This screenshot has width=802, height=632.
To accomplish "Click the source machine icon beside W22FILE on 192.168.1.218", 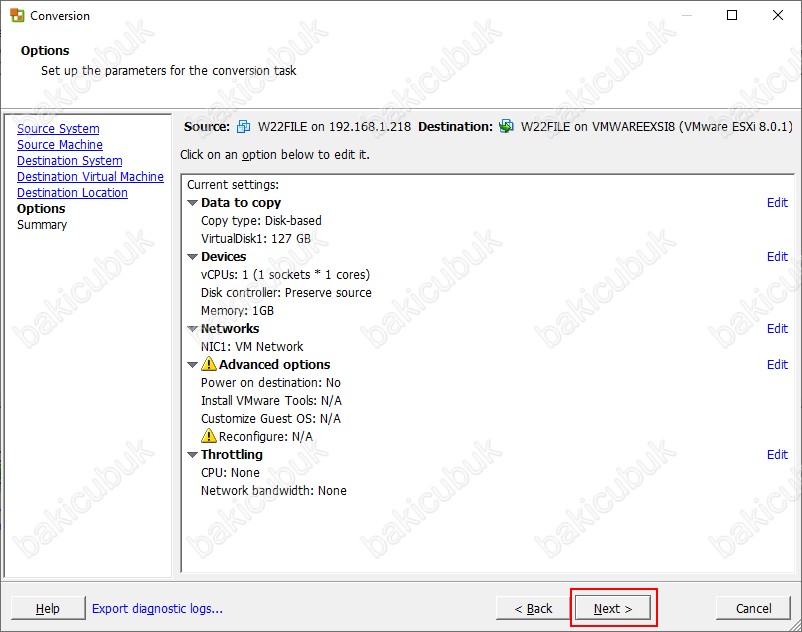I will click(x=243, y=126).
